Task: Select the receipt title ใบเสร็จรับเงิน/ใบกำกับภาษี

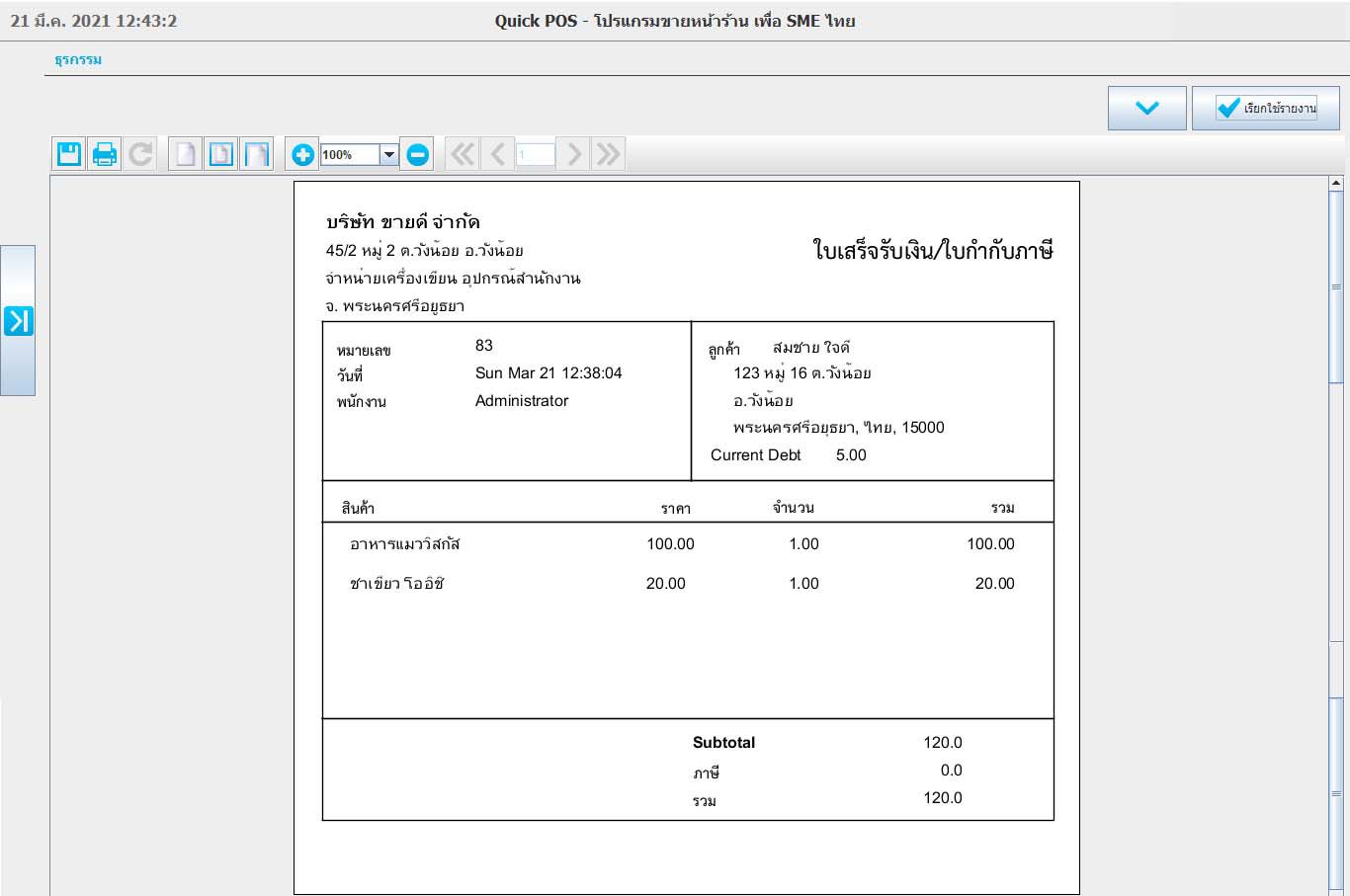Action: pyautogui.click(x=933, y=250)
